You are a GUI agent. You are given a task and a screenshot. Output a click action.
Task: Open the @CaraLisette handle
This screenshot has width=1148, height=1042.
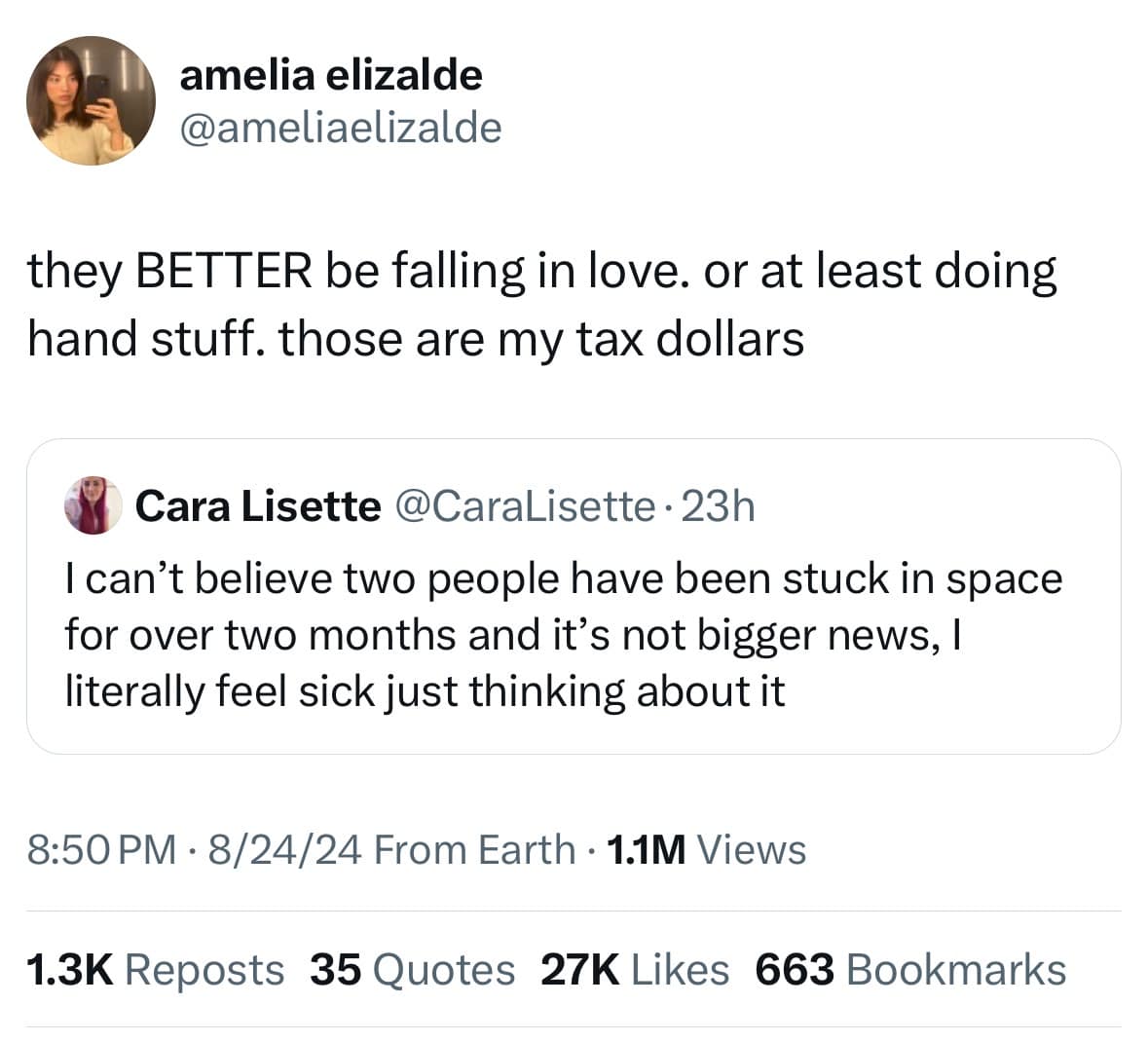click(524, 505)
